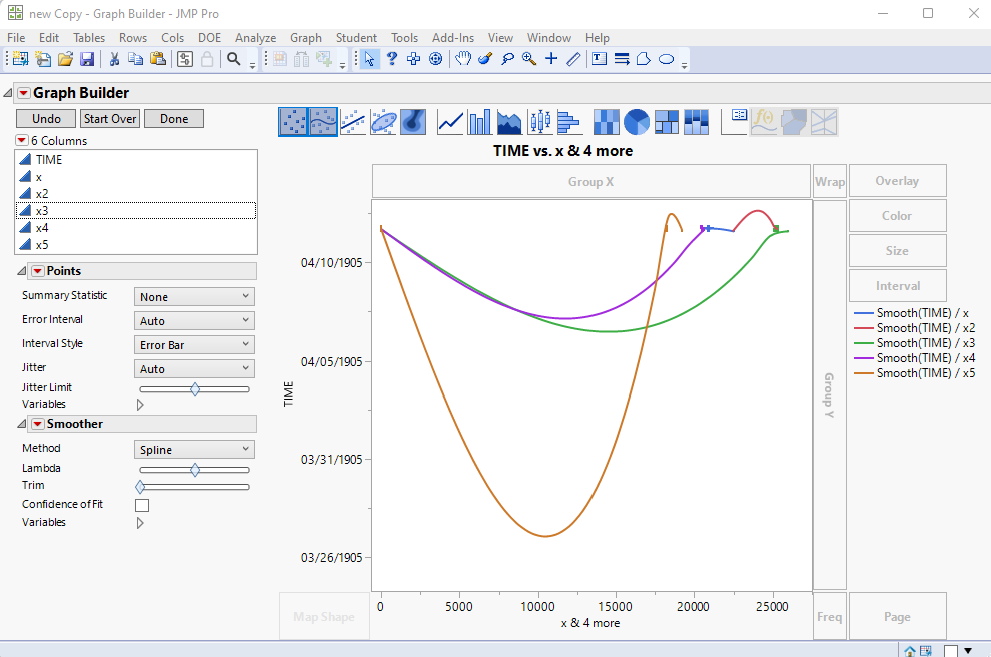Viewport: 991px width, 657px height.
Task: Click the Color drop zone
Action: (x=897, y=215)
